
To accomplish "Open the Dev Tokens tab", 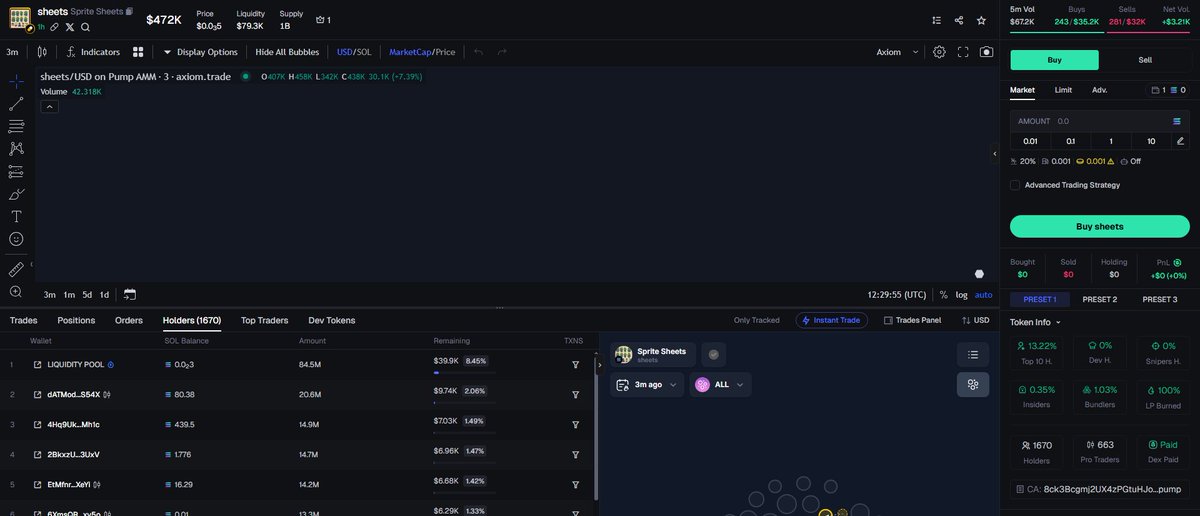I will [331, 320].
